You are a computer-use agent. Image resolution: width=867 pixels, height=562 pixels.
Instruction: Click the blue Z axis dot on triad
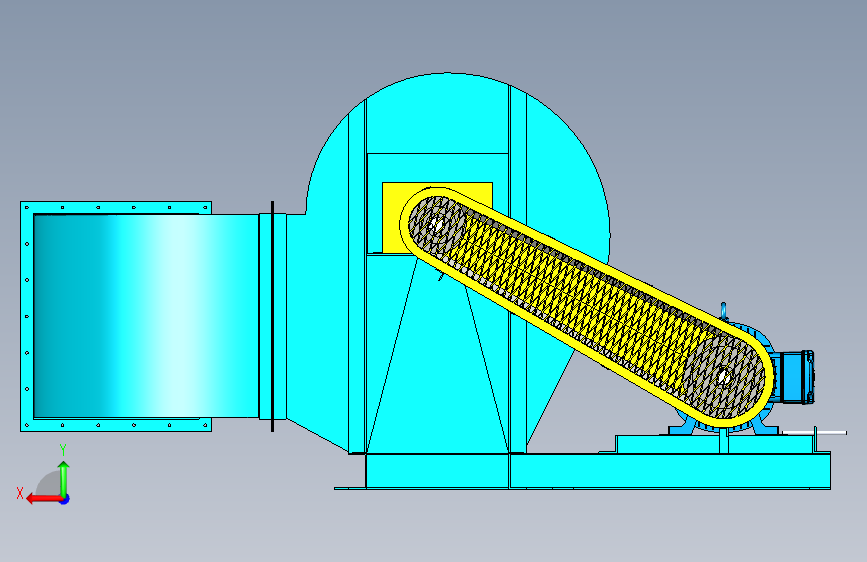point(65,499)
